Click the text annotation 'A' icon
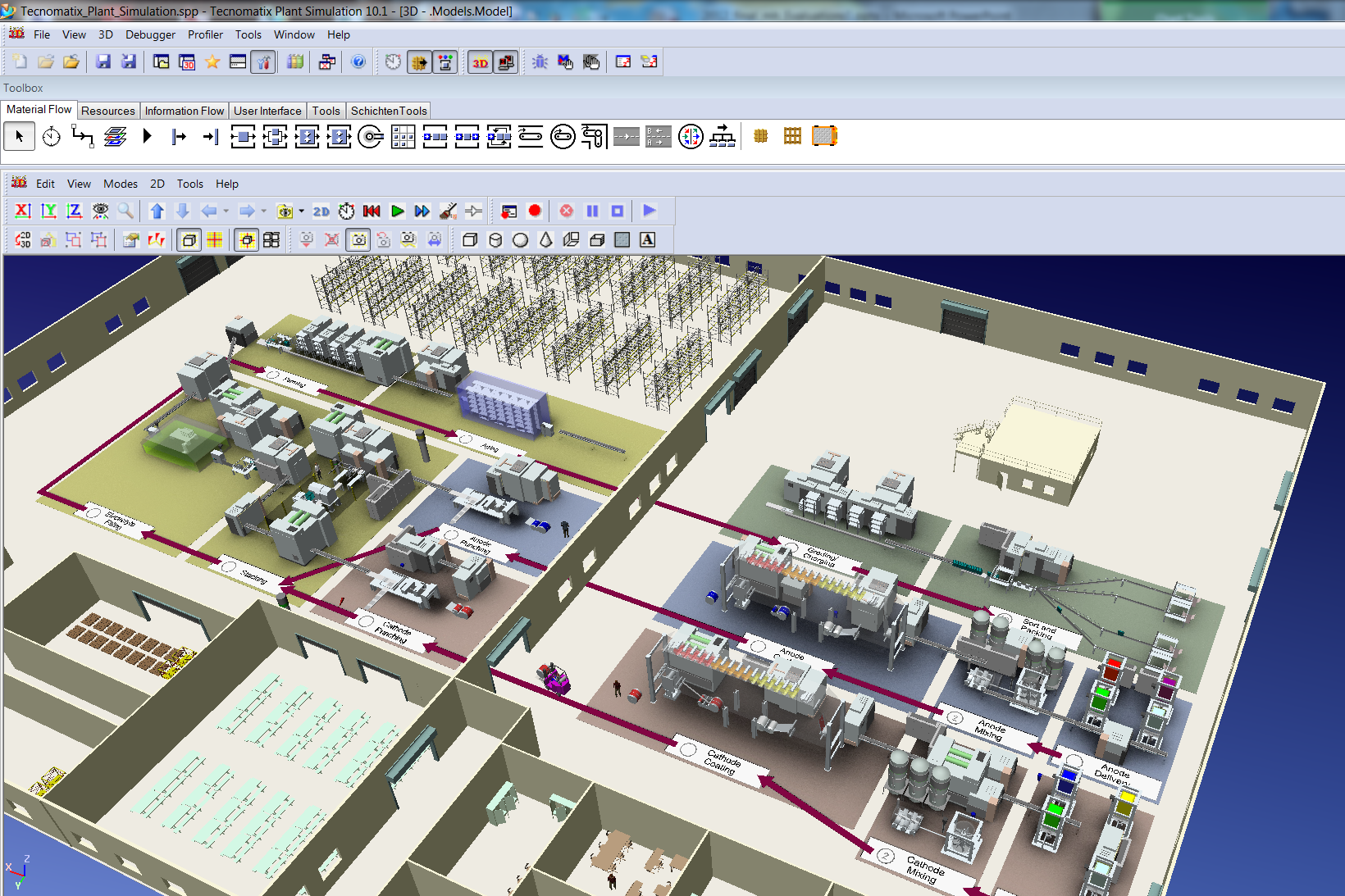The height and width of the screenshot is (896, 1345). point(647,240)
